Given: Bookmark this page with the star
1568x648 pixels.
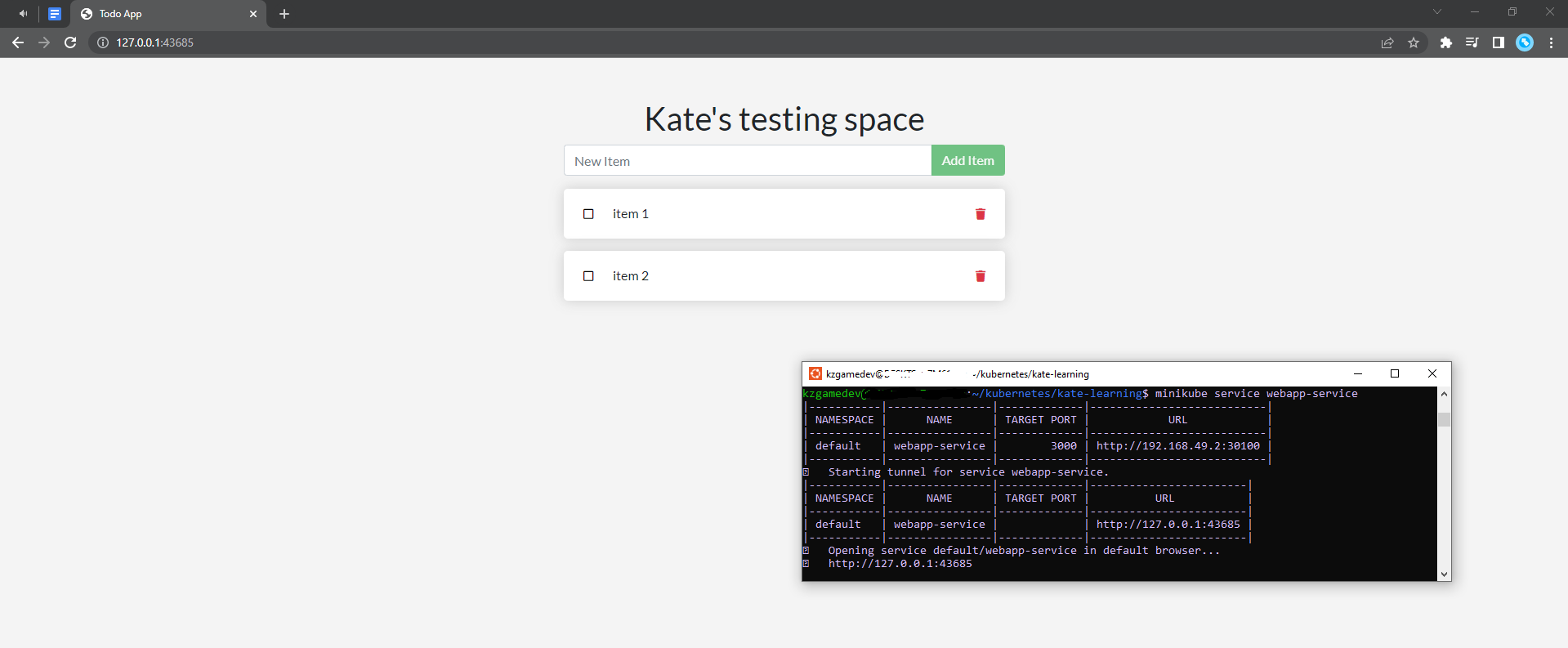Looking at the screenshot, I should [1414, 42].
